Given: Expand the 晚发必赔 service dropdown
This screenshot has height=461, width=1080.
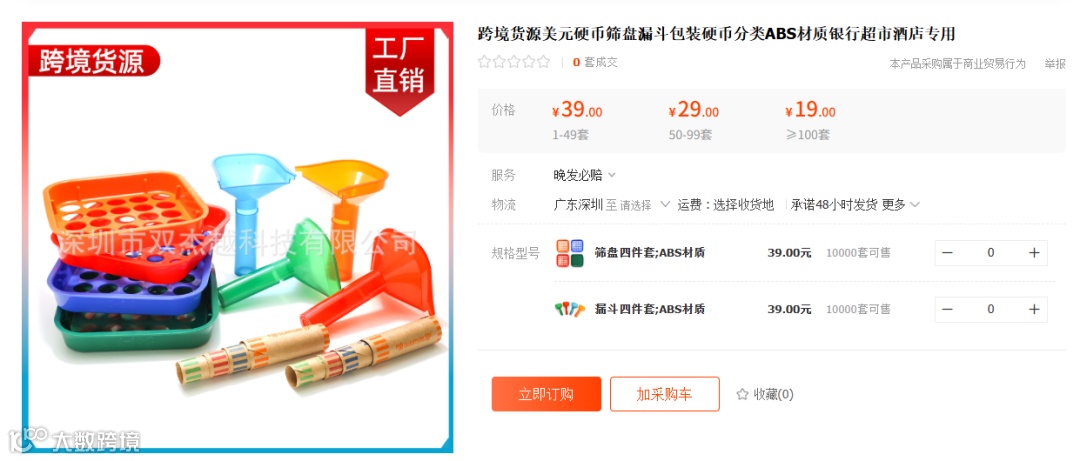Looking at the screenshot, I should [584, 175].
